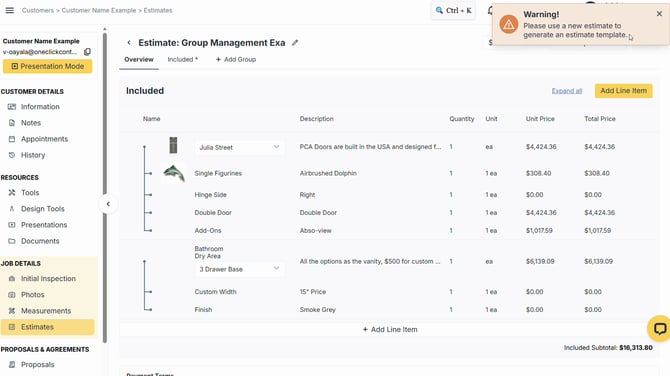Open Tools under Resources
670x376 pixels.
coord(30,193)
